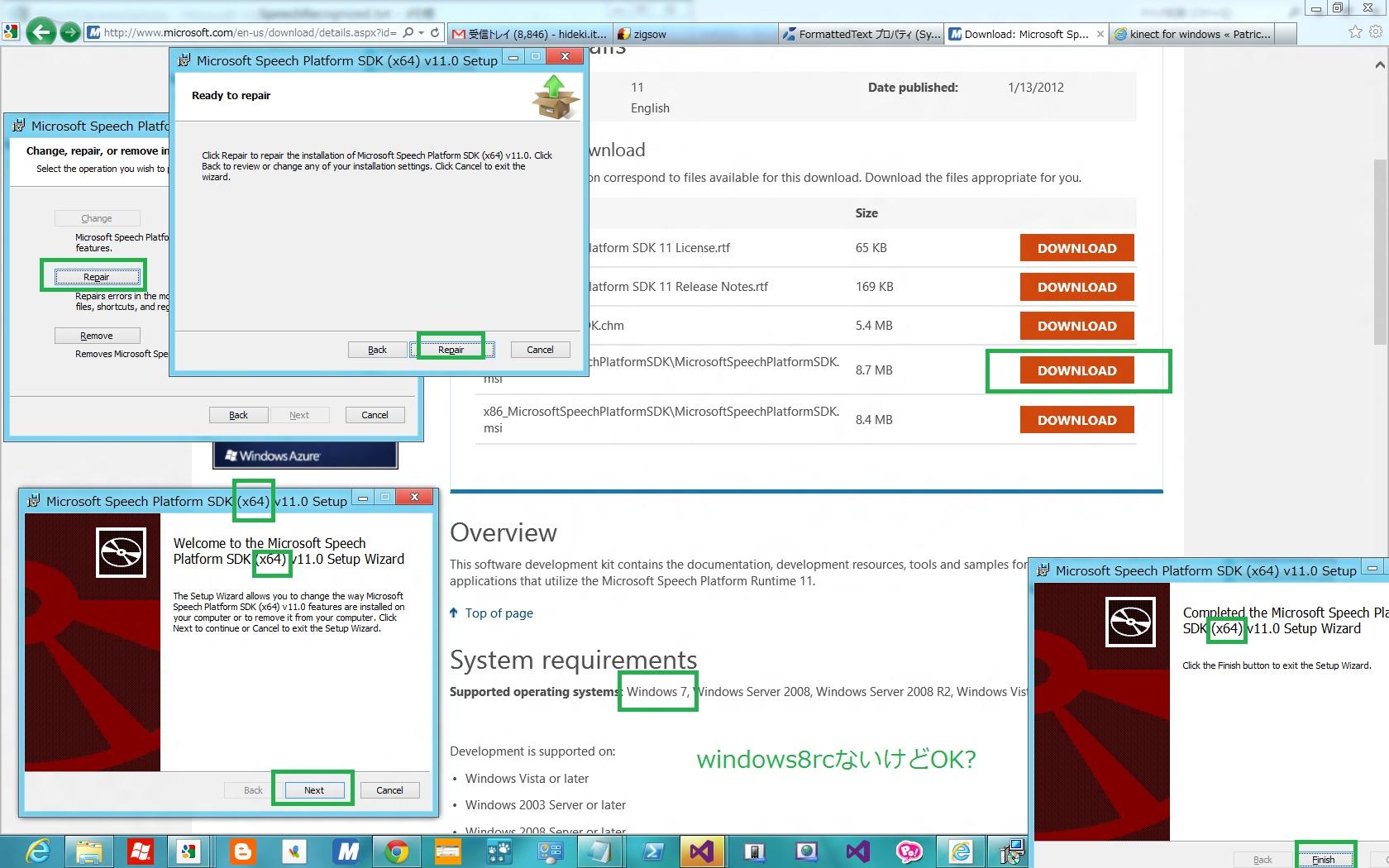The width and height of the screenshot is (1389, 868).
Task: Click the Ready to repair dialog installer title icon
Action: [184, 60]
